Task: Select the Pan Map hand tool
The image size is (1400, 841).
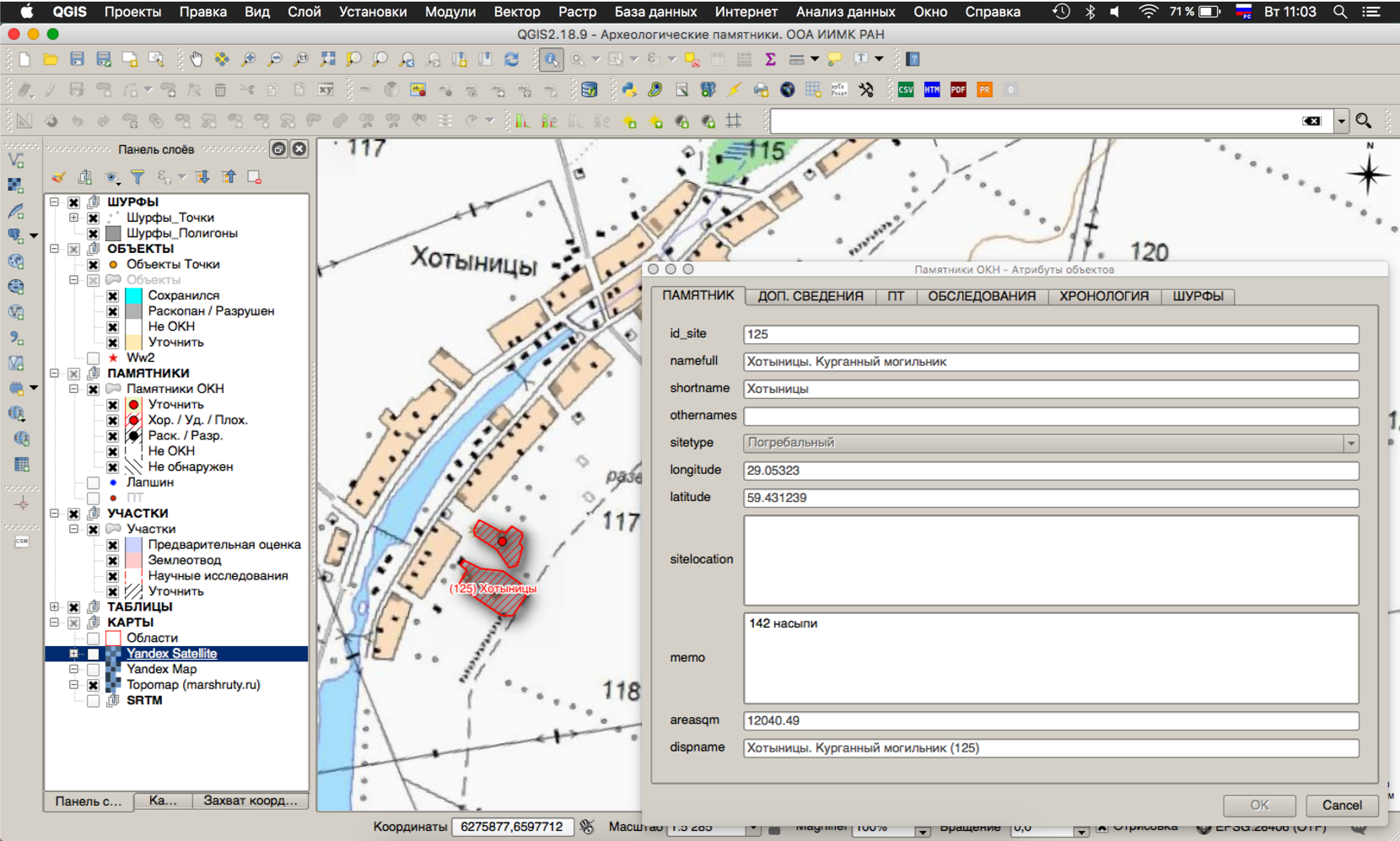Action: coord(196,59)
